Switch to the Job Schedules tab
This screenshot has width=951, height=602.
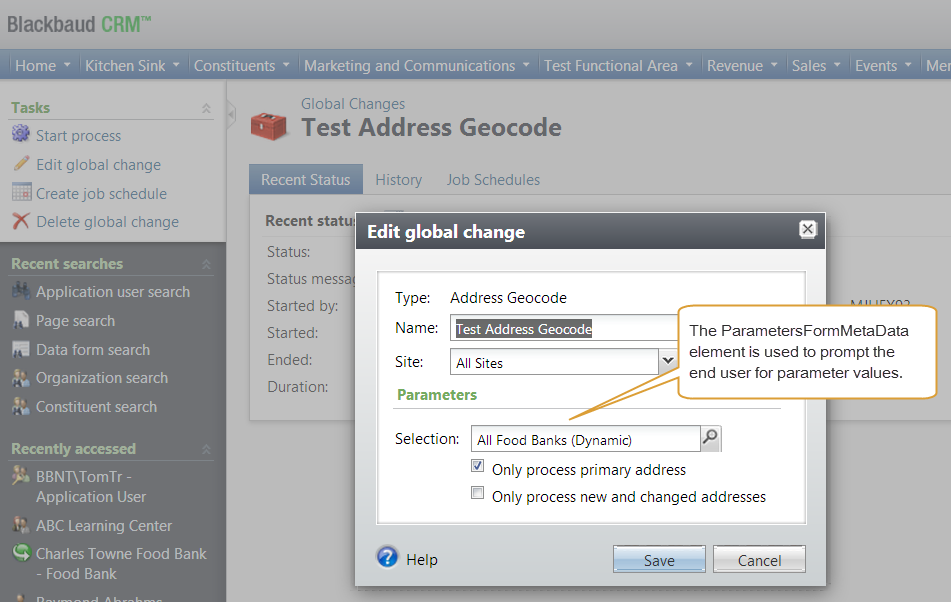pos(493,180)
